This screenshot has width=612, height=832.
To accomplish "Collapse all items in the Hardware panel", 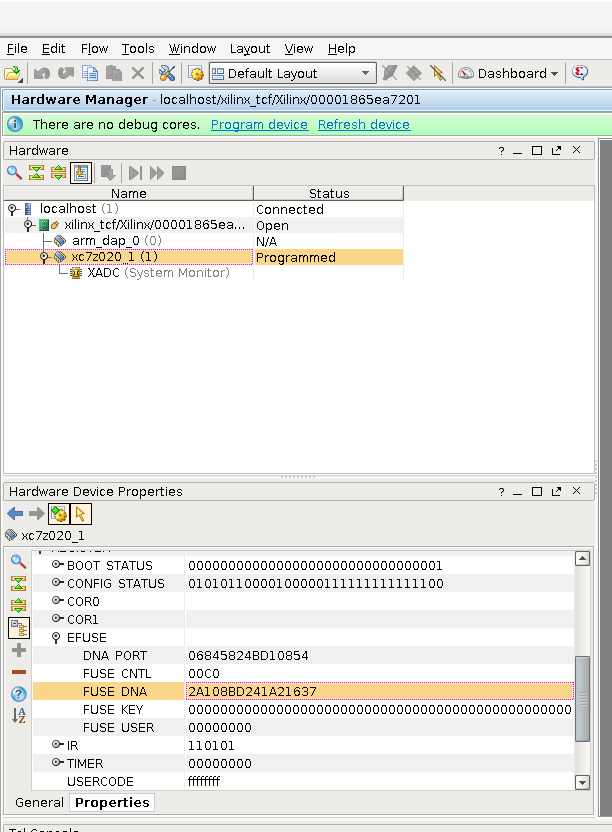I will [x=36, y=173].
